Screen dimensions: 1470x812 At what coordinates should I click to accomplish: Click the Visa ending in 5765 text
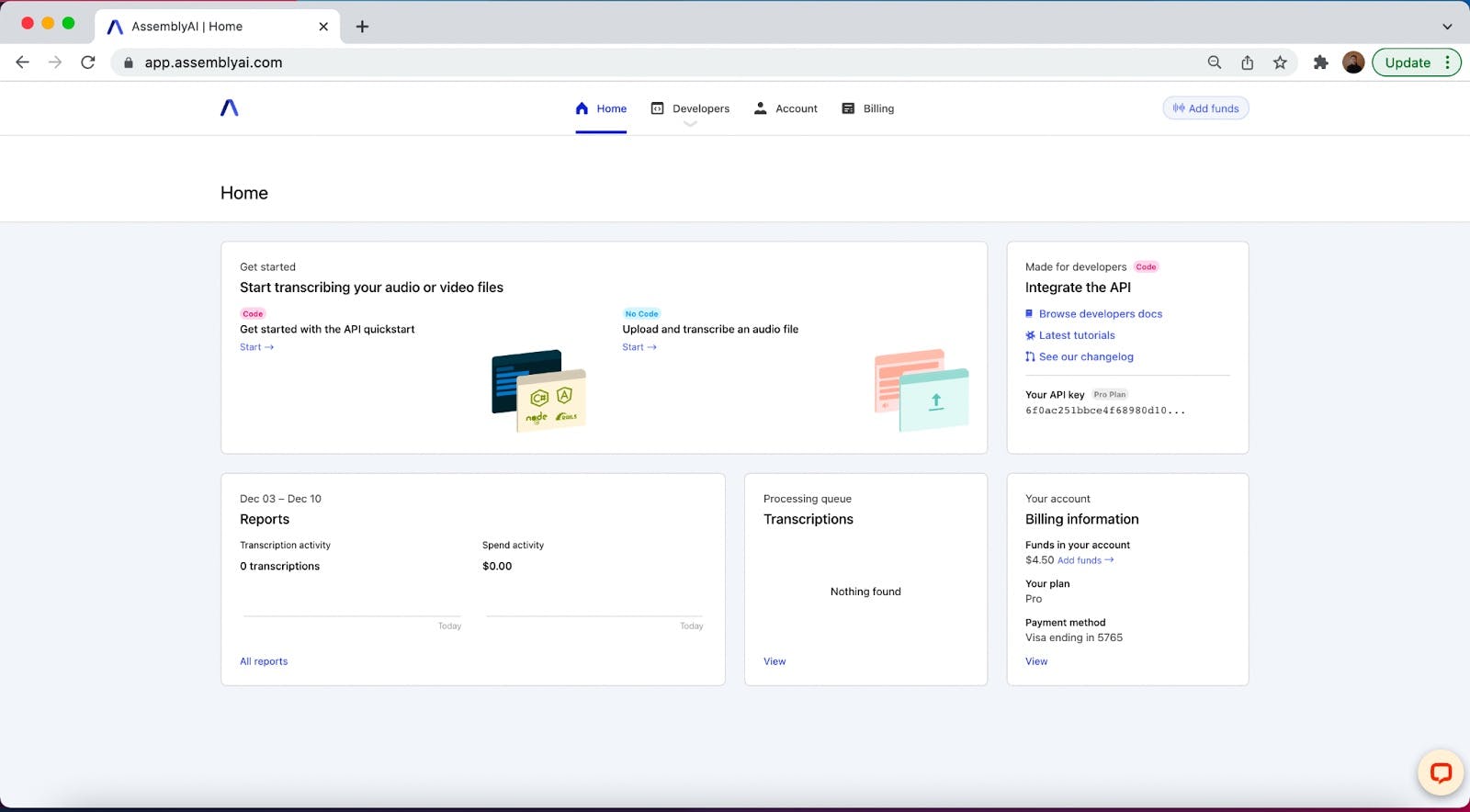tap(1074, 637)
